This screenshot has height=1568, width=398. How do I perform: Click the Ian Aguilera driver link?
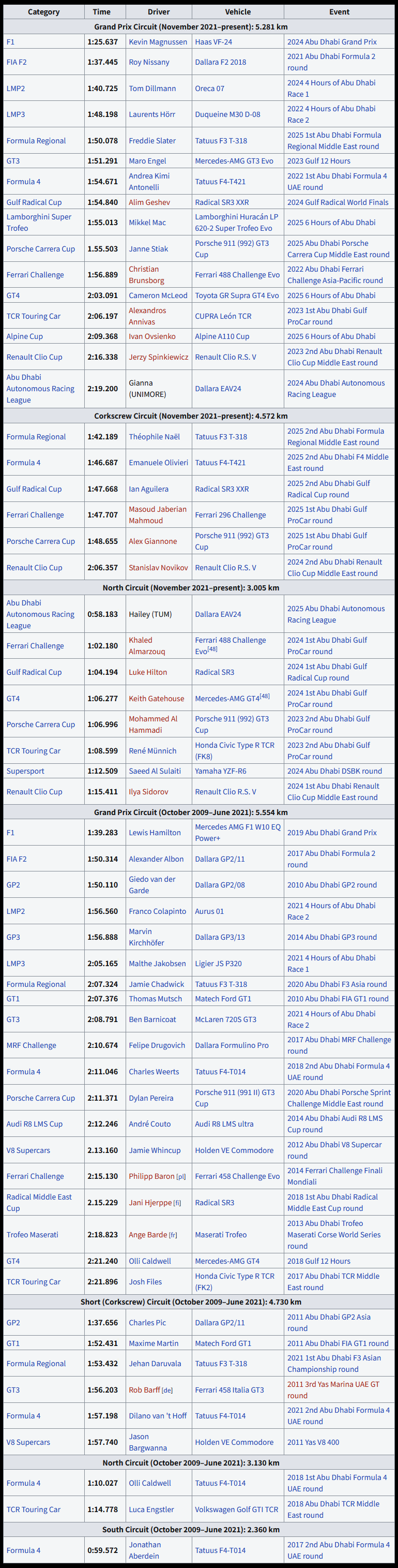[149, 489]
